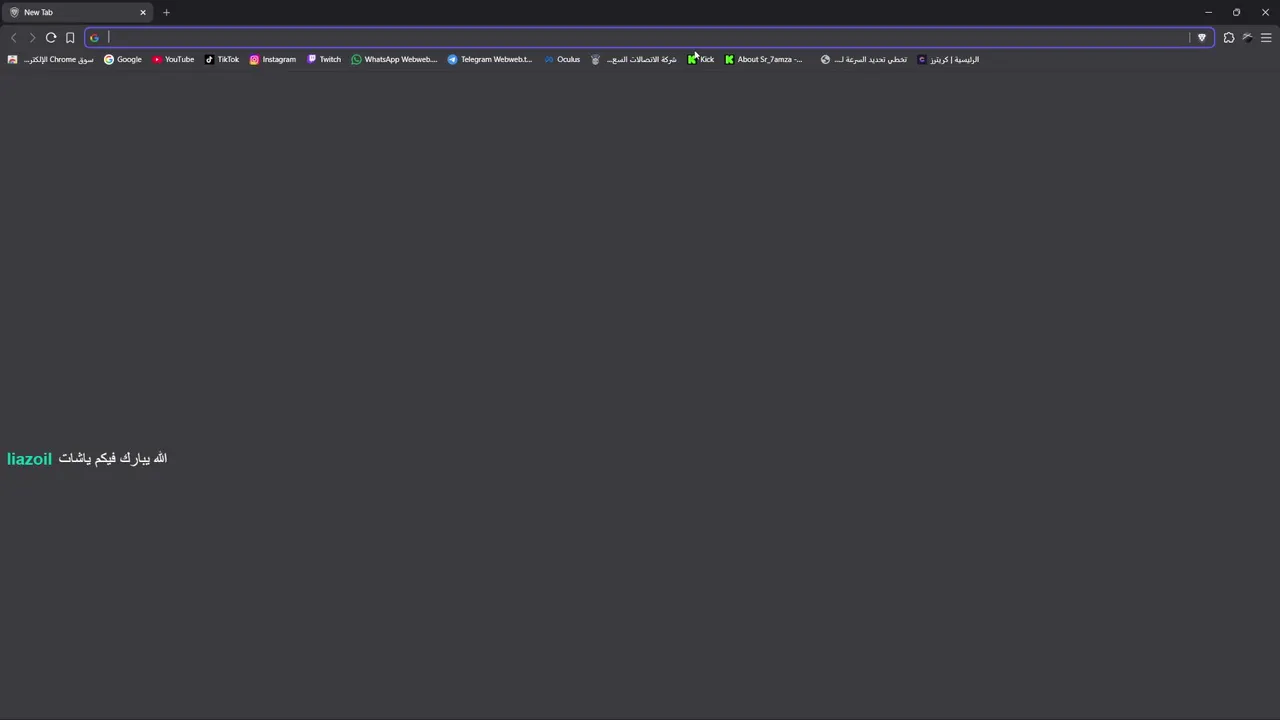Bookmark this page icon
The image size is (1280, 720).
(x=70, y=38)
